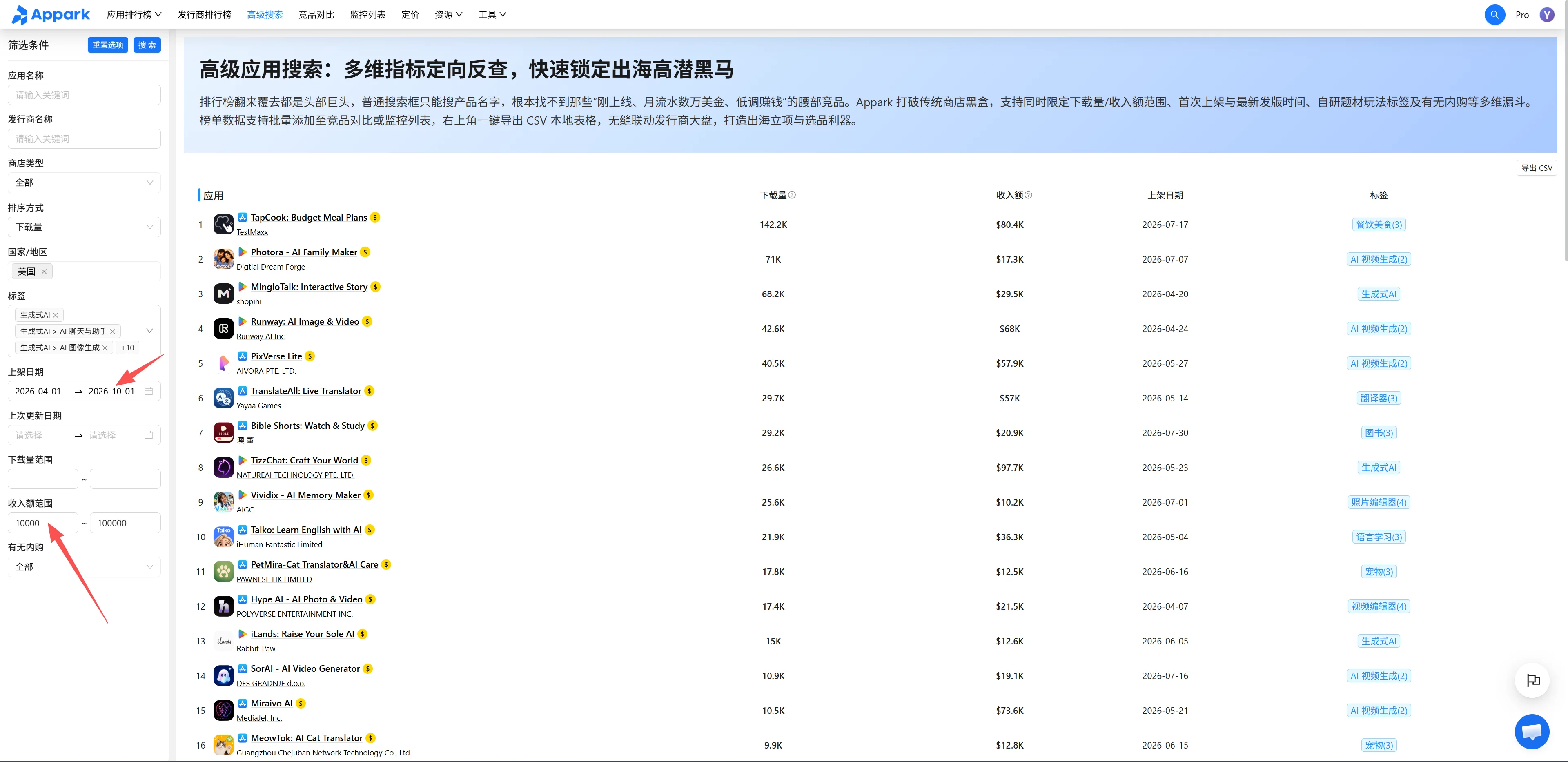Open the blue search icon in header
1568x762 pixels.
click(1494, 15)
